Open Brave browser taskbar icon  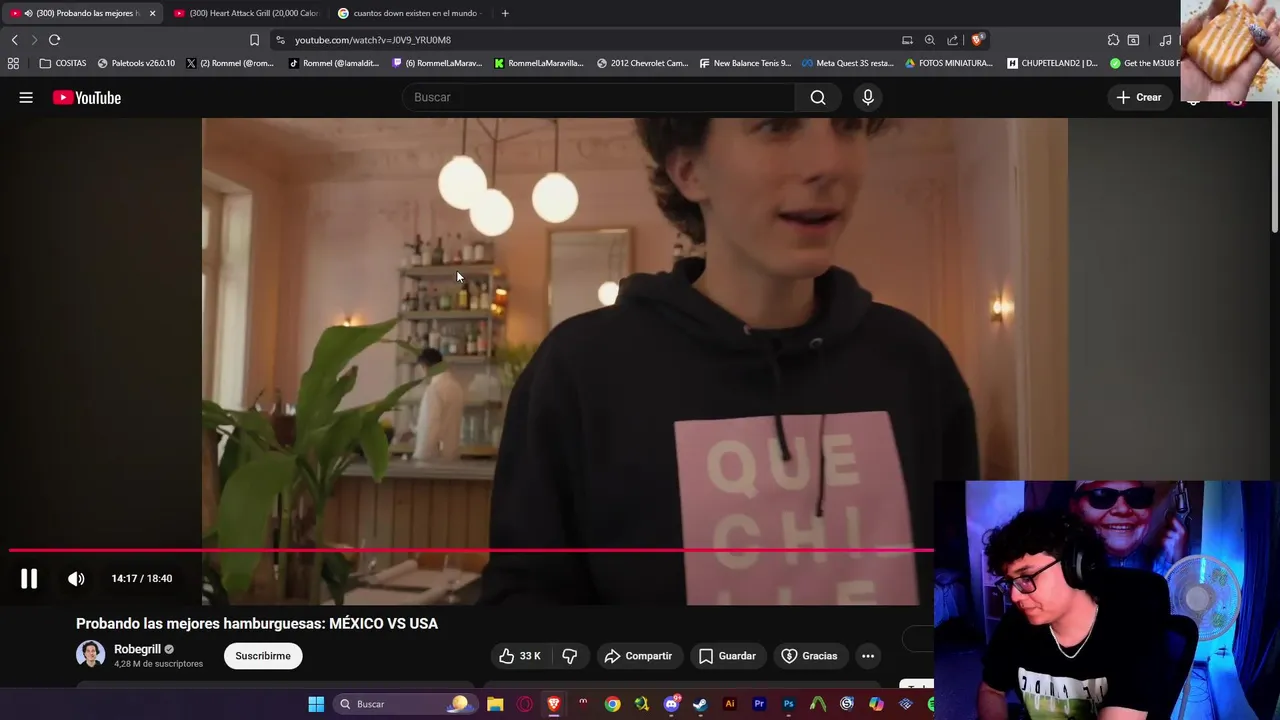pyautogui.click(x=554, y=704)
